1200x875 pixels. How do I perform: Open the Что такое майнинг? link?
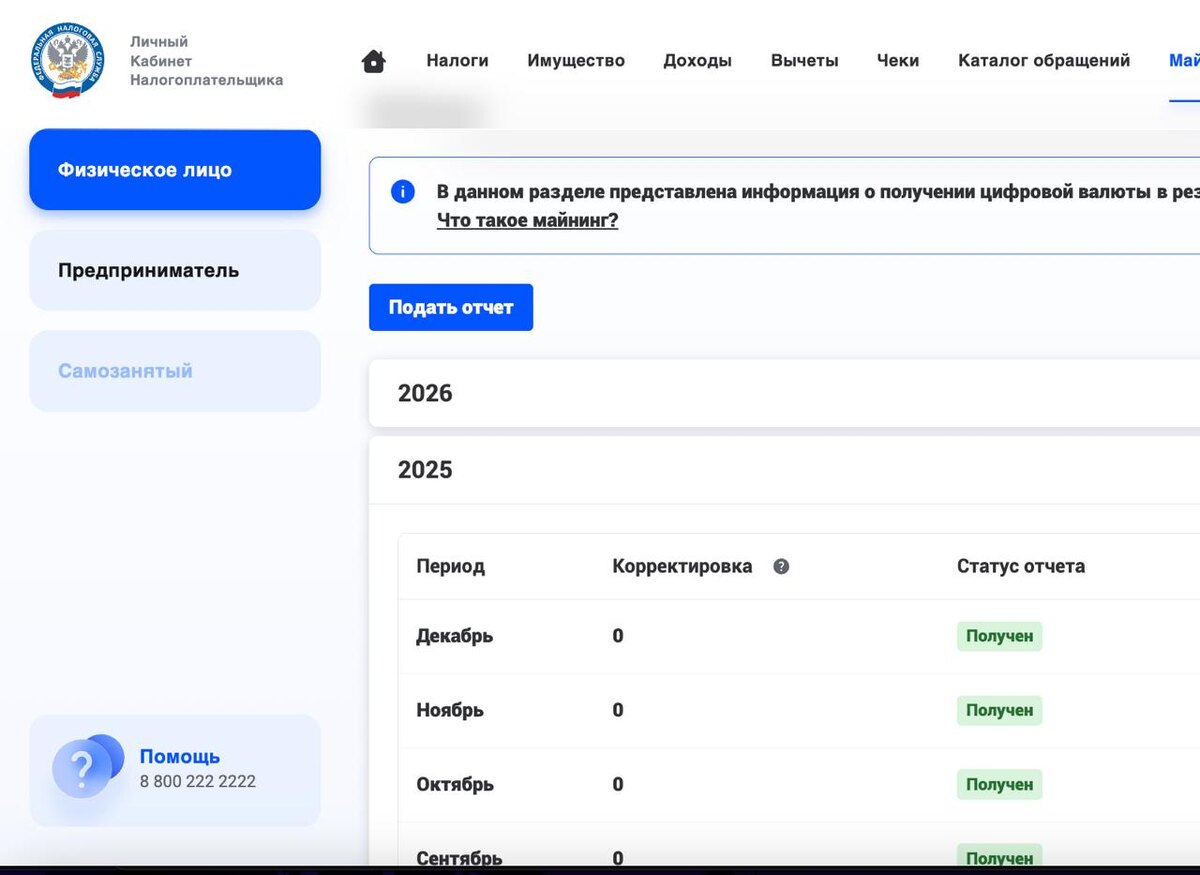[528, 220]
